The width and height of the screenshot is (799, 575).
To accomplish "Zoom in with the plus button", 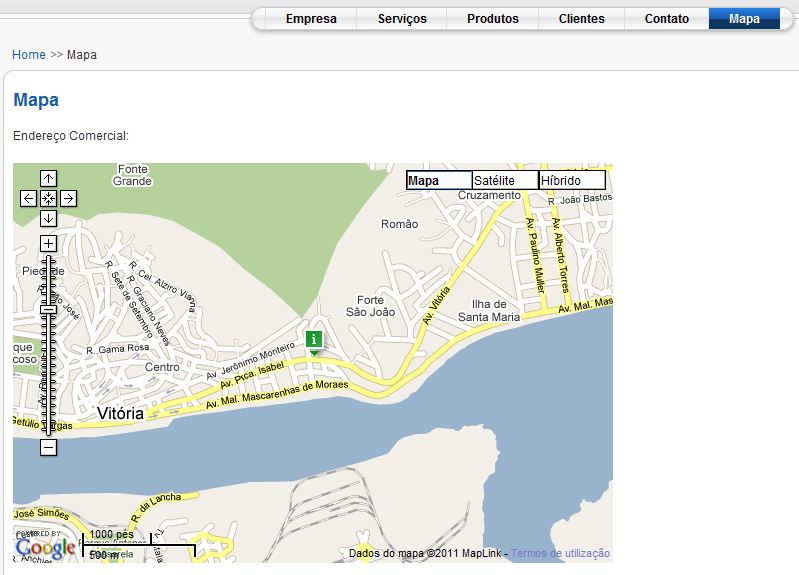I will [x=48, y=243].
